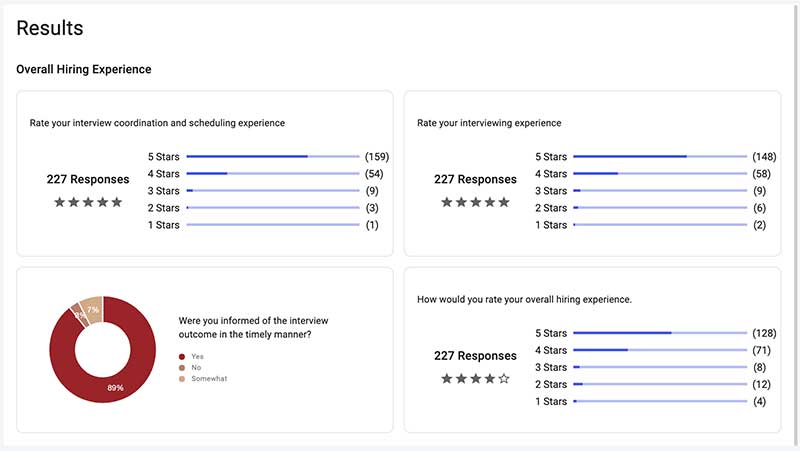Screen dimensions: 800x451
Task: Click the 4 Stars bar for scheduling experience
Action: coord(272,174)
